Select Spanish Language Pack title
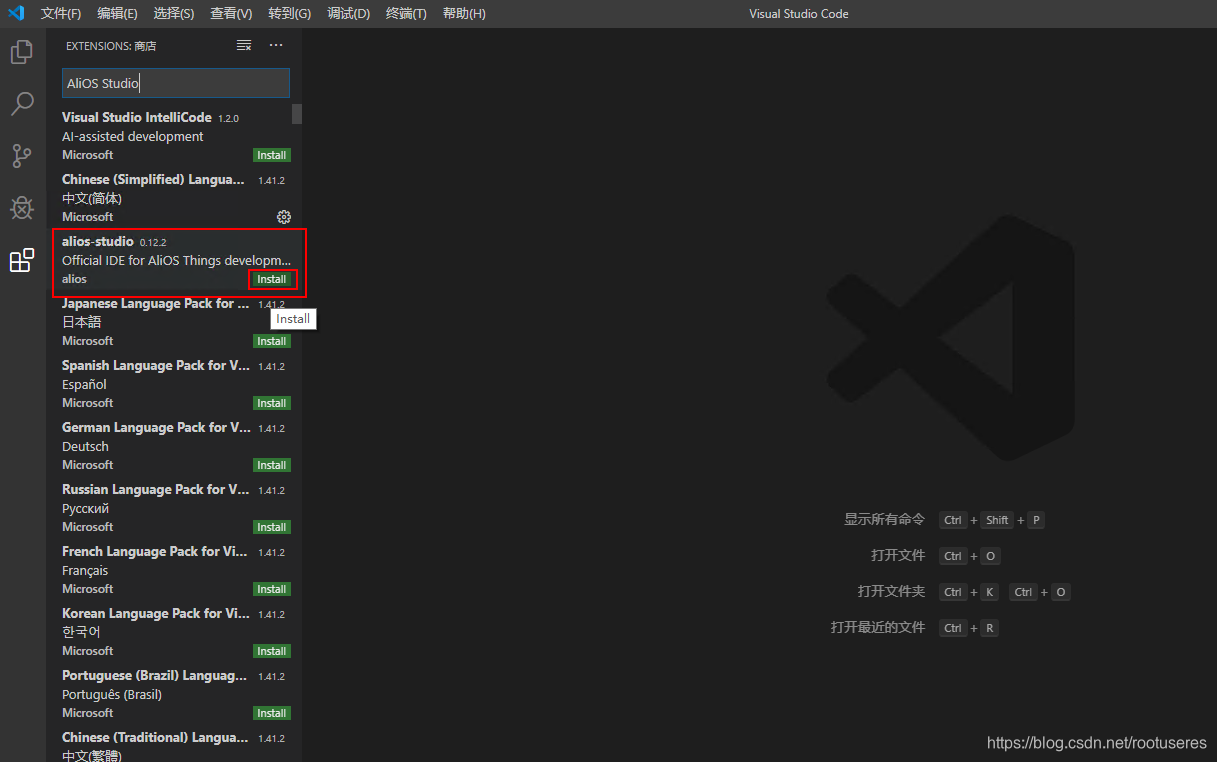Screen dimensions: 1217x762 (156, 365)
